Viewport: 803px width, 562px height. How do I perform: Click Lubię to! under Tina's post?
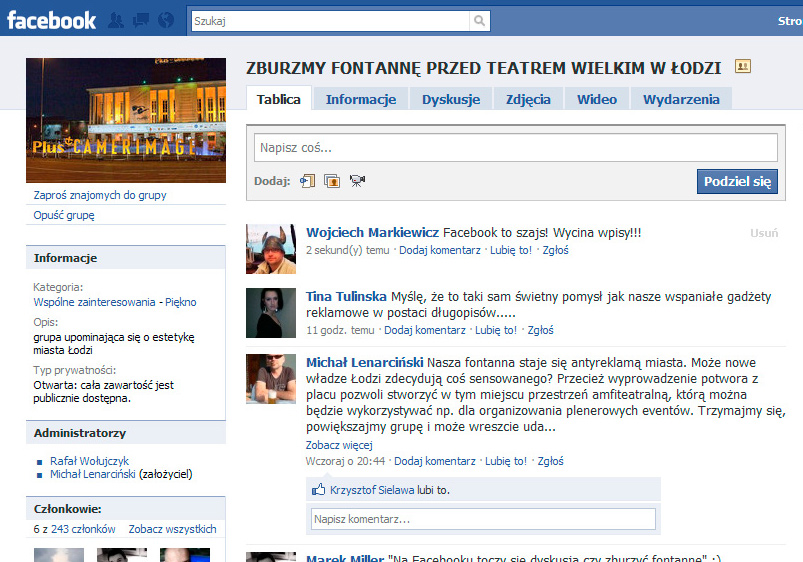[496, 330]
